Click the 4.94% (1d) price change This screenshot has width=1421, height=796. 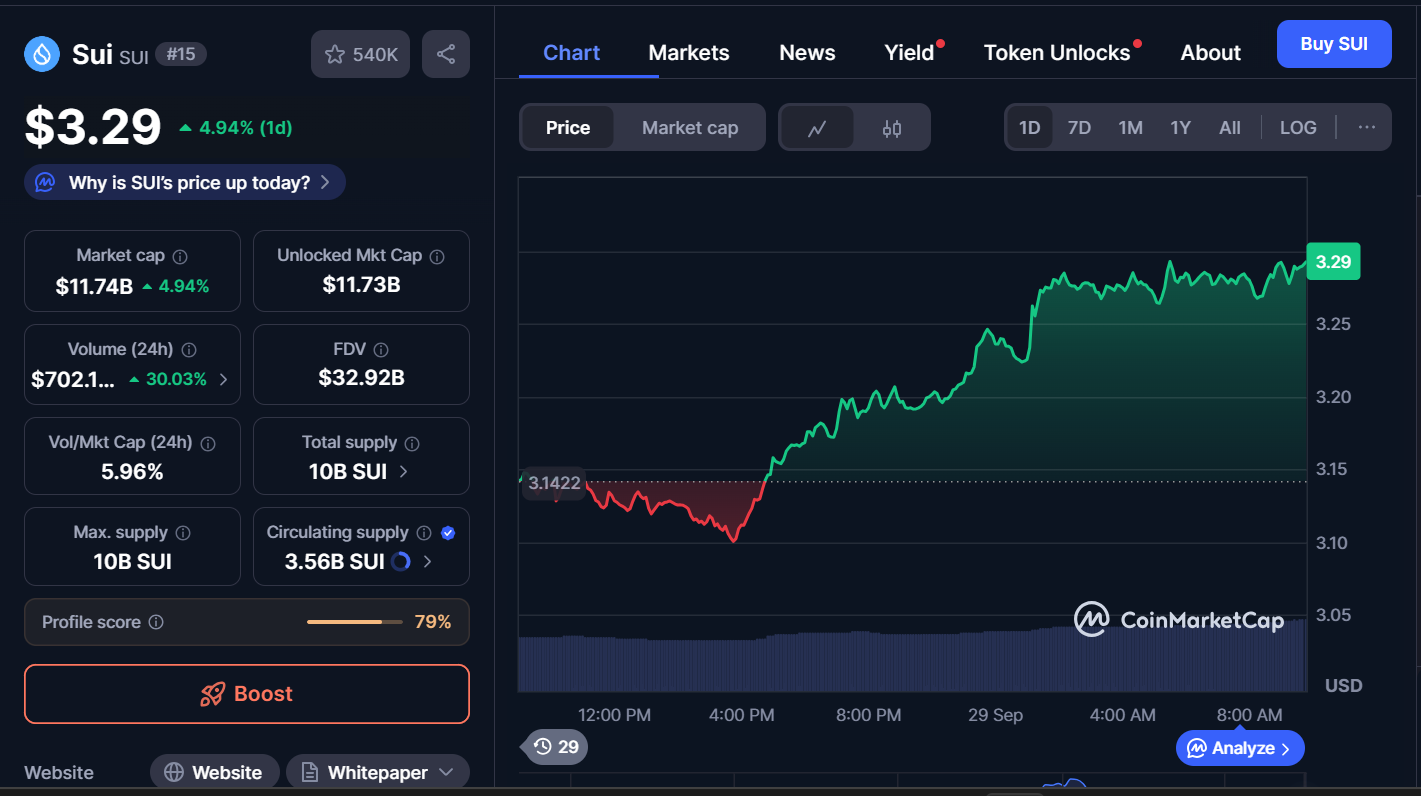coord(236,128)
